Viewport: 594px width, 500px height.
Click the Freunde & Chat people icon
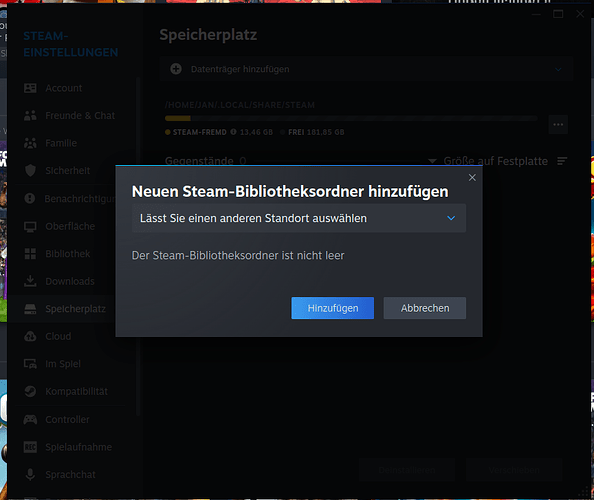pos(30,116)
